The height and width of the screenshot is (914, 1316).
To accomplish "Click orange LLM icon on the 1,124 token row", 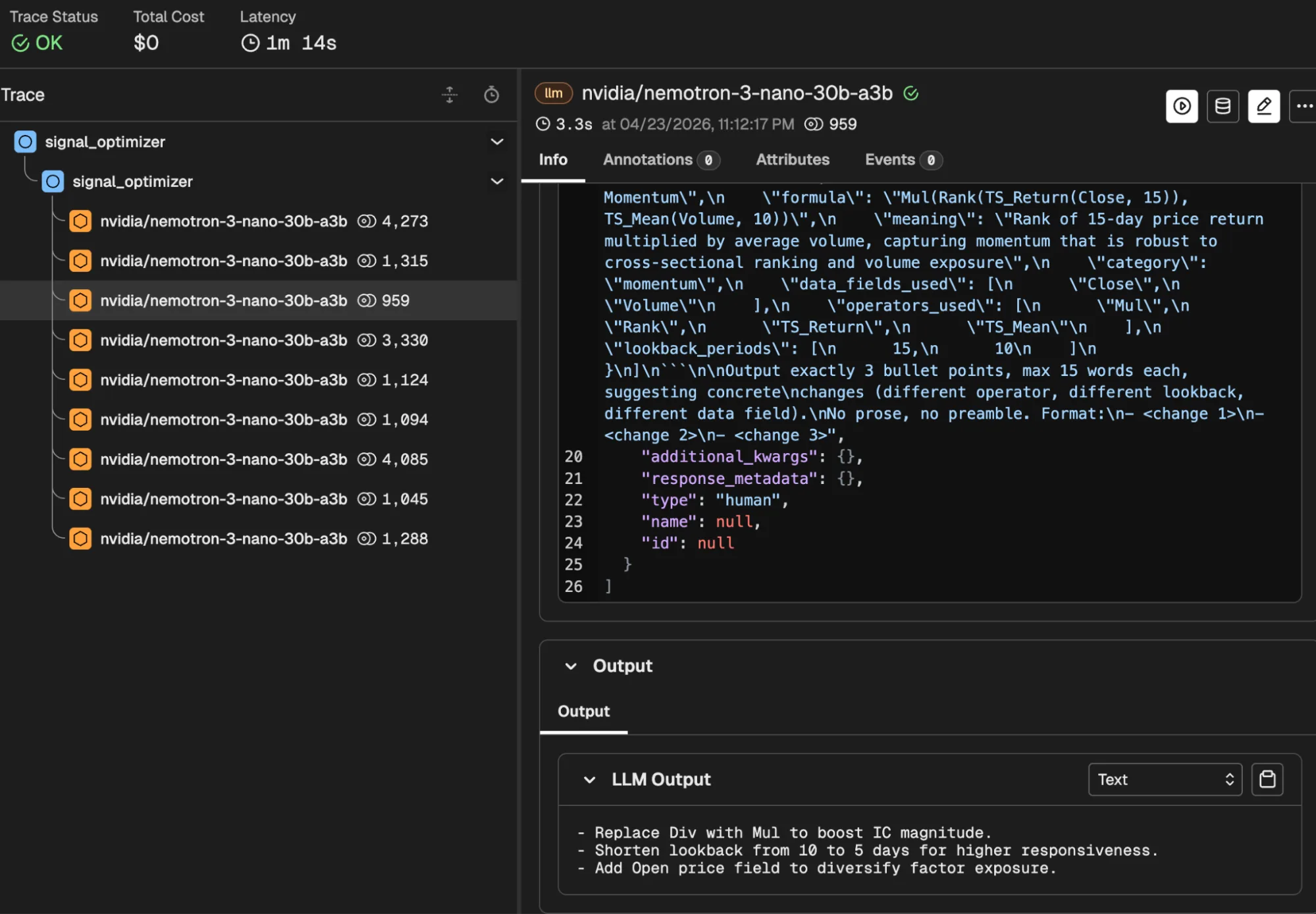I will pos(80,380).
